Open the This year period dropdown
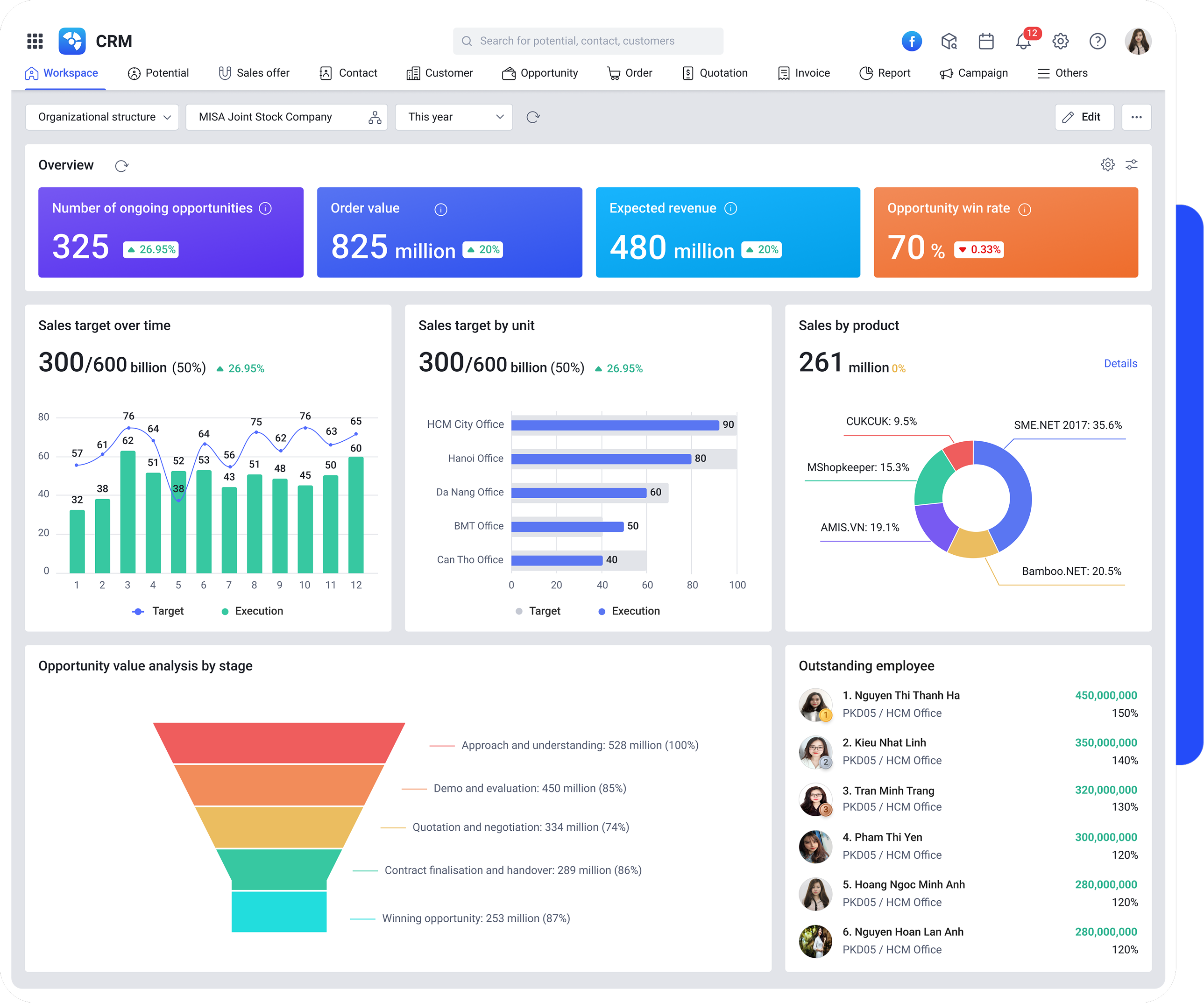Image resolution: width=1204 pixels, height=1003 pixels. (453, 117)
